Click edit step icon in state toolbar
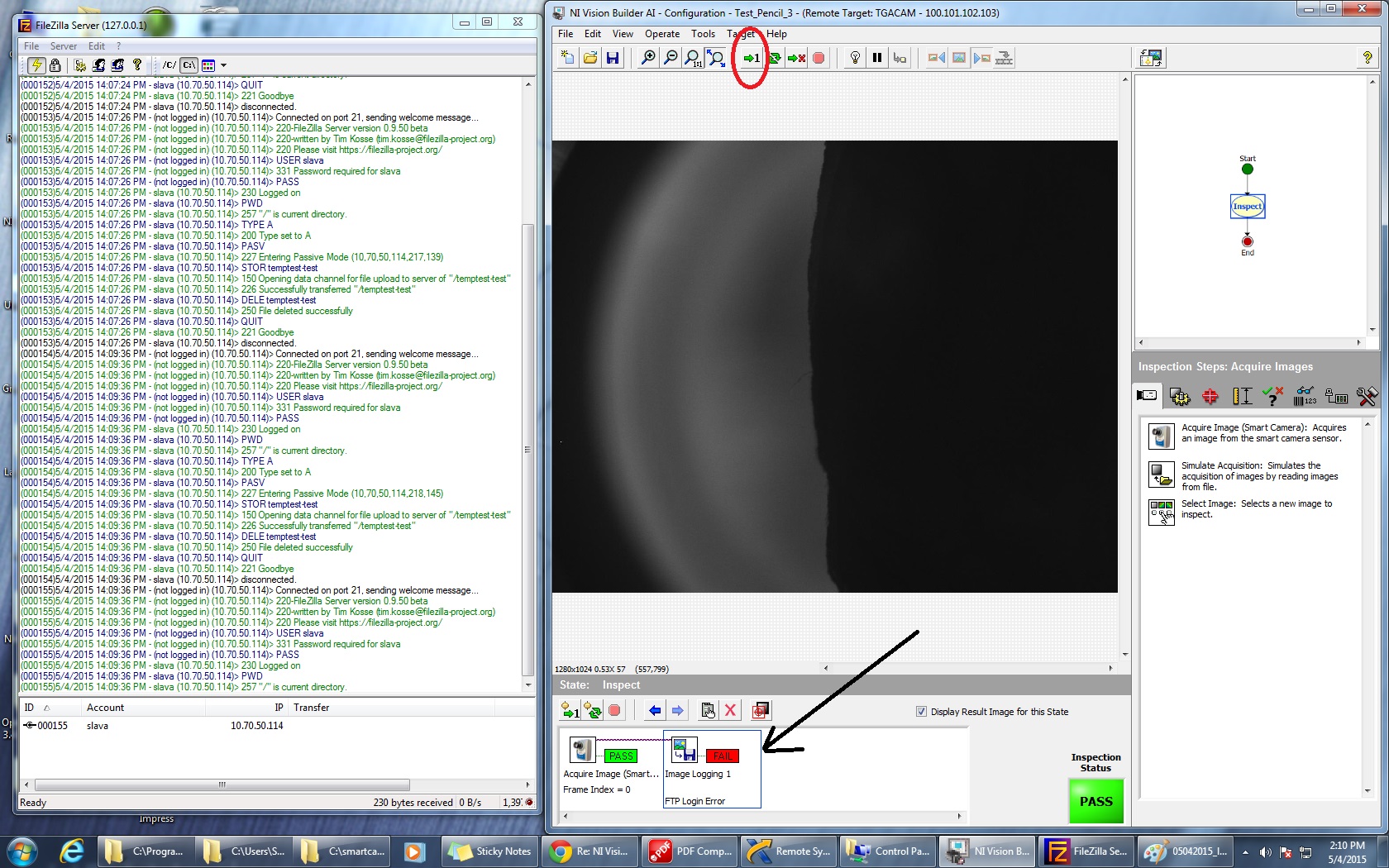 tap(708, 710)
